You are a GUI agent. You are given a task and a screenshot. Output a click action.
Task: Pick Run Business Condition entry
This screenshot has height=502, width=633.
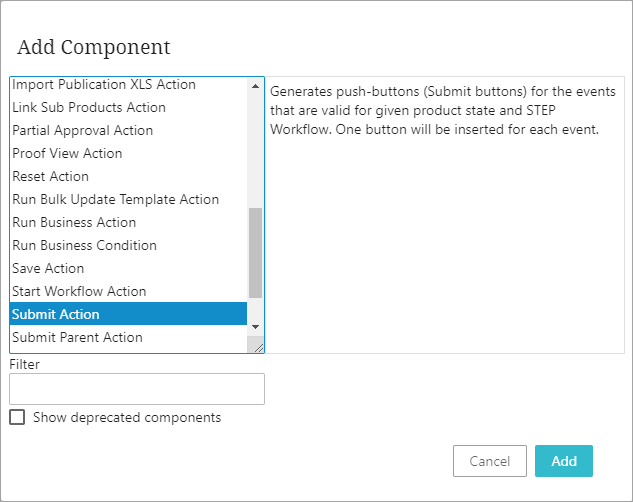(84, 245)
